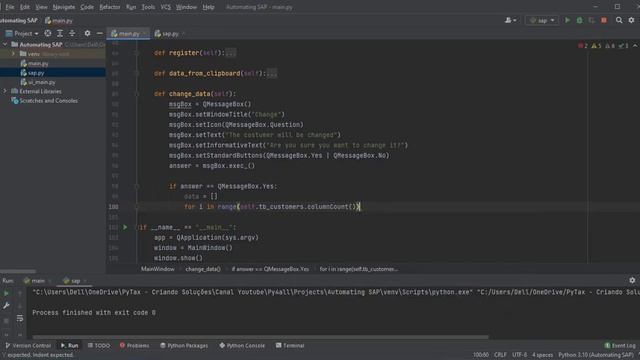
Task: Click the run gutter arrow beside __main__ line
Action: [x=125, y=227]
